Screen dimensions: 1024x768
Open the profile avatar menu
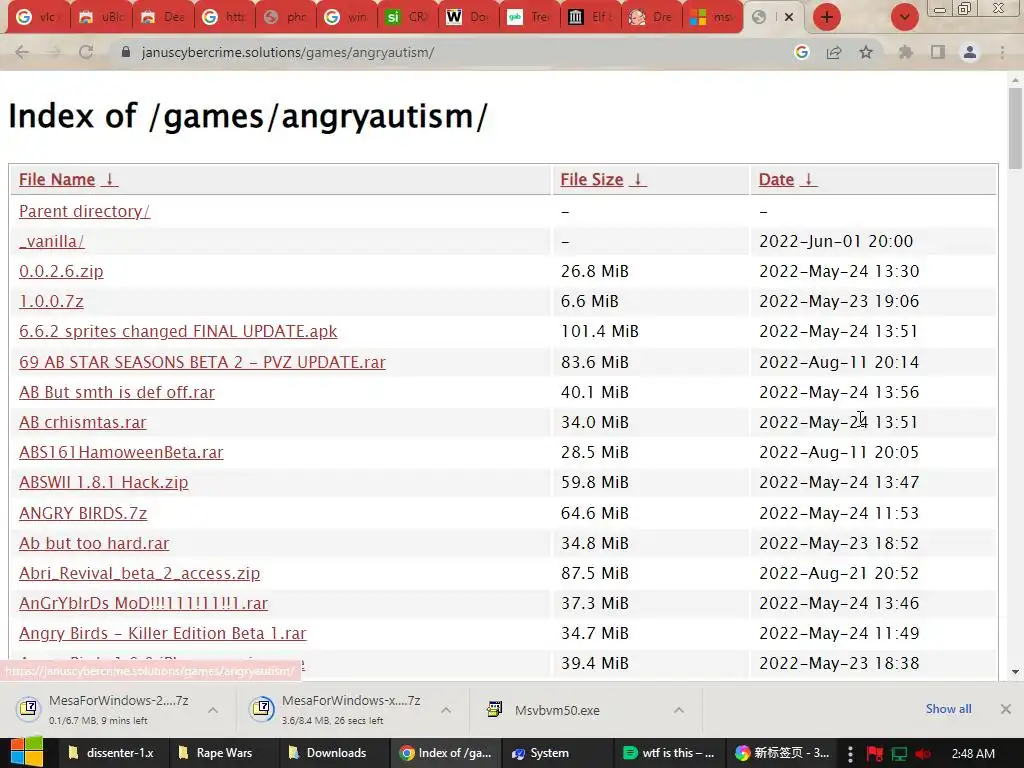pyautogui.click(x=970, y=52)
